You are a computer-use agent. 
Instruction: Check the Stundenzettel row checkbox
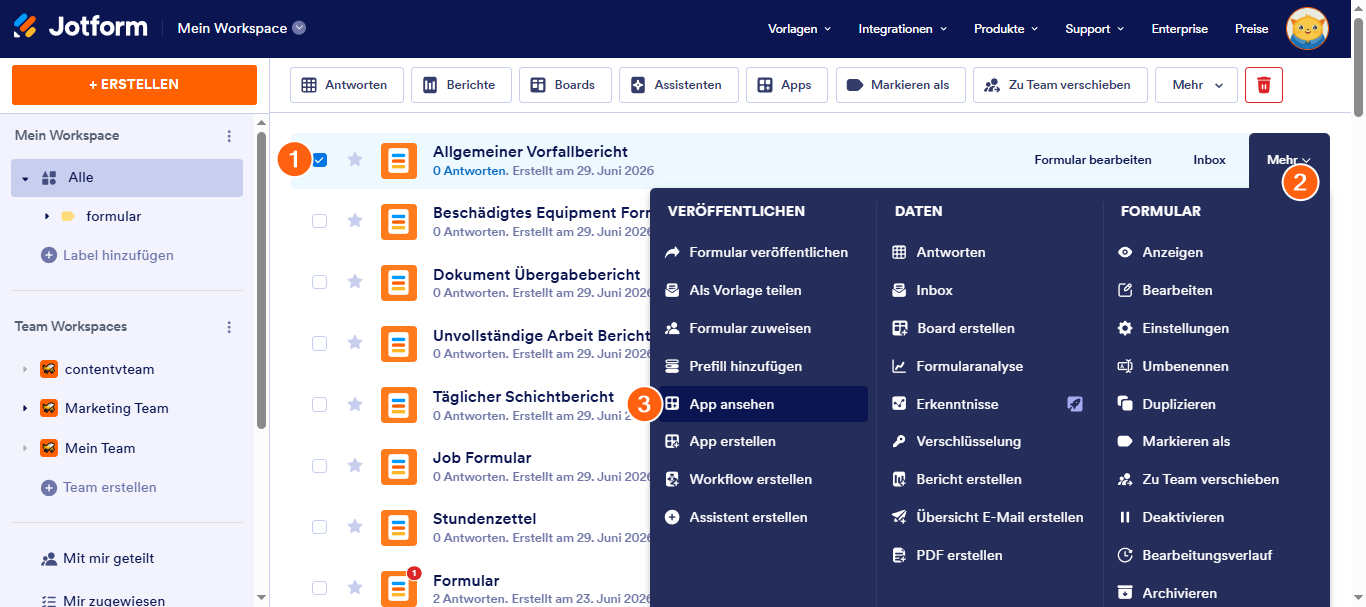coord(320,526)
